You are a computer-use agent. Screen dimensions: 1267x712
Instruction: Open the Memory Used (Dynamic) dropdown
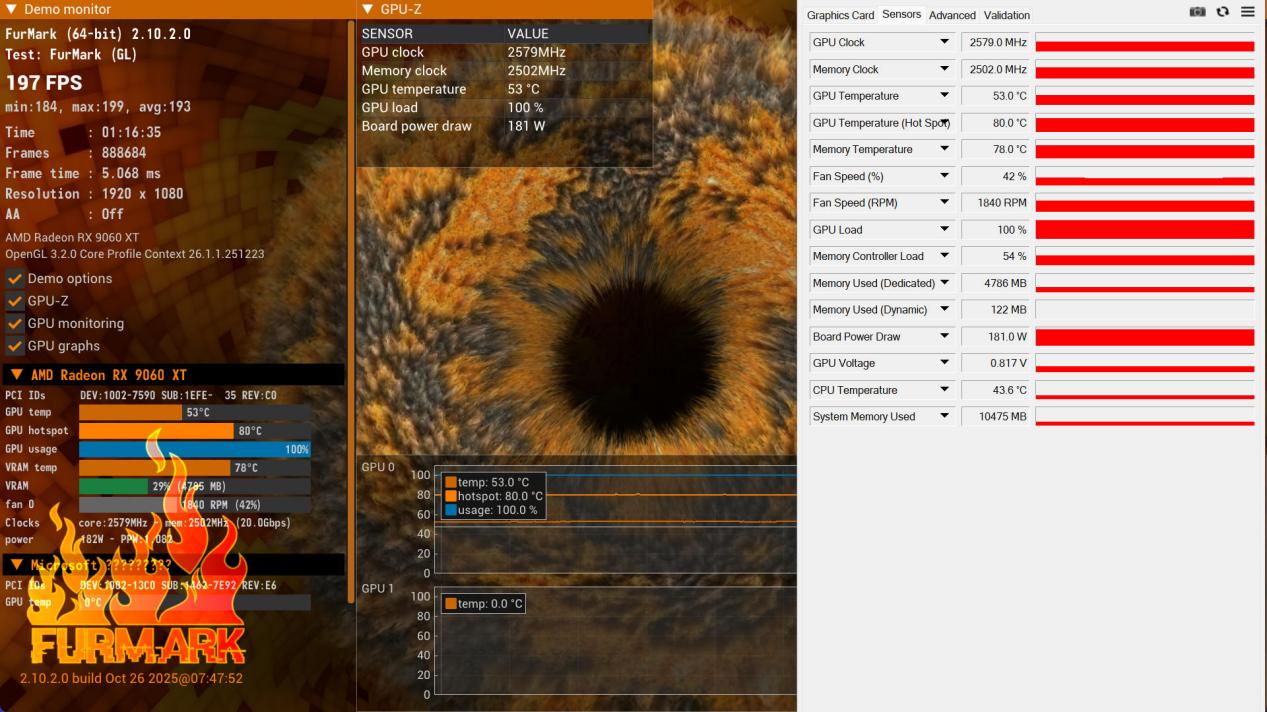(944, 310)
